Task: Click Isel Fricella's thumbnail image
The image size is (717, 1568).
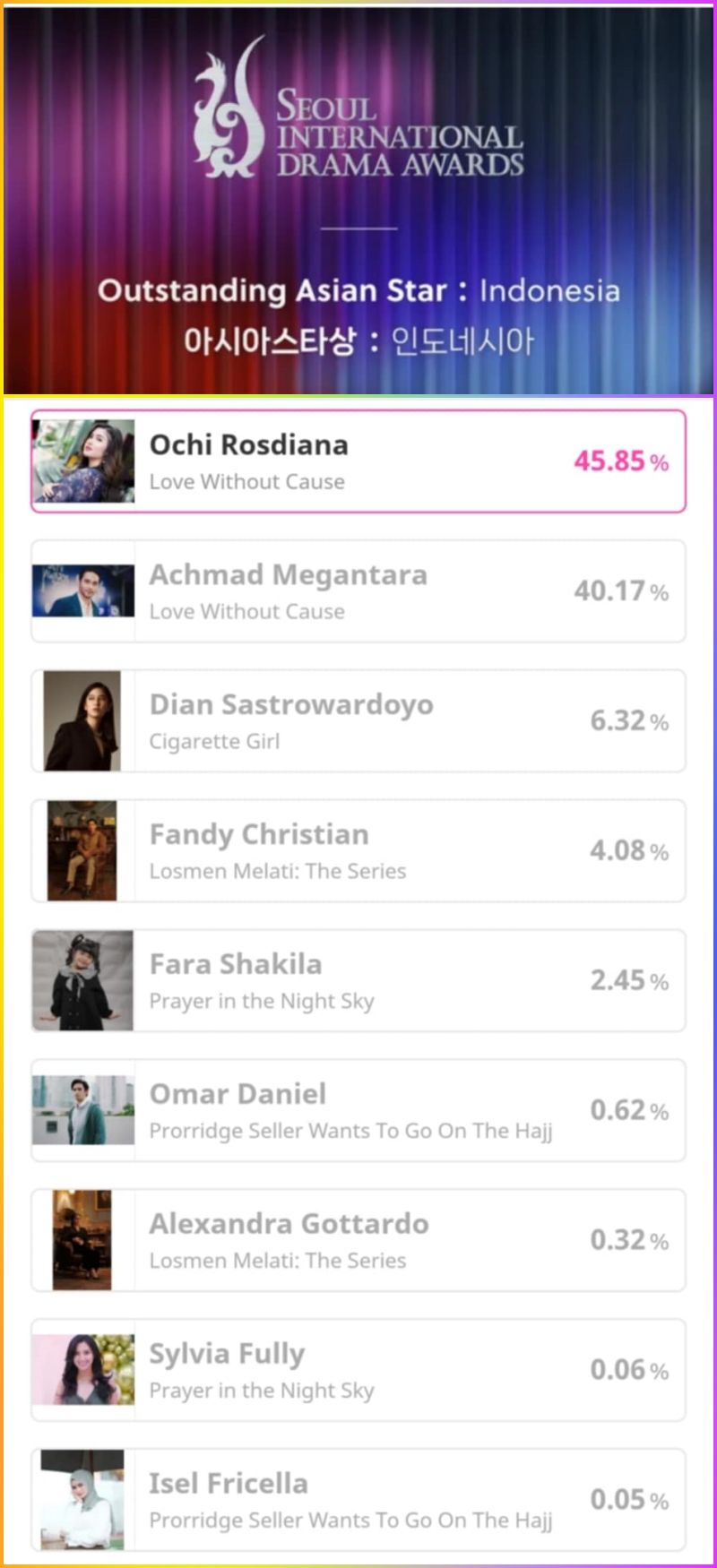Action: (x=82, y=1499)
